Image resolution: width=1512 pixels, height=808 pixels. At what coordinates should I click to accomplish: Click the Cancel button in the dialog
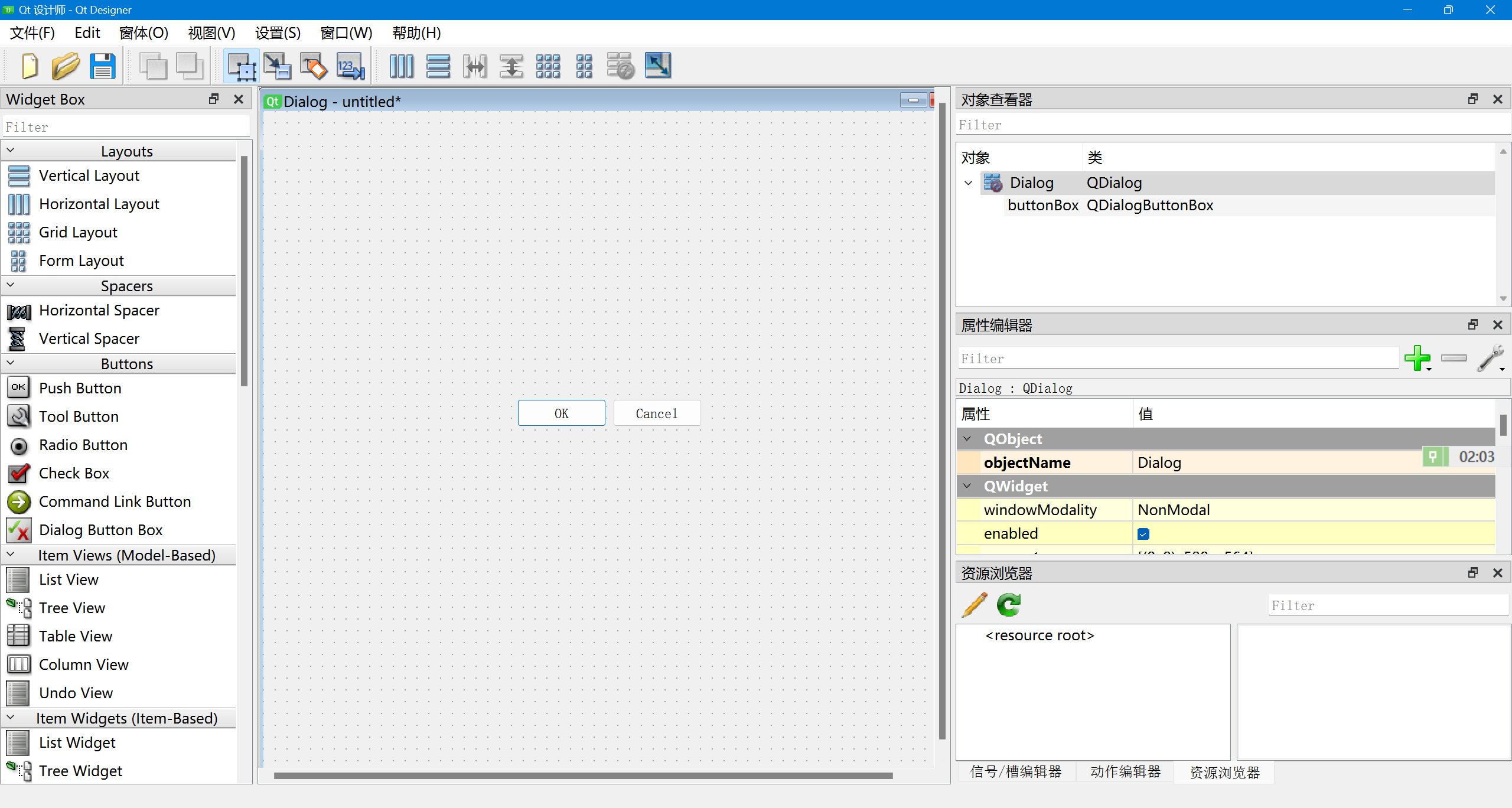[x=657, y=413]
